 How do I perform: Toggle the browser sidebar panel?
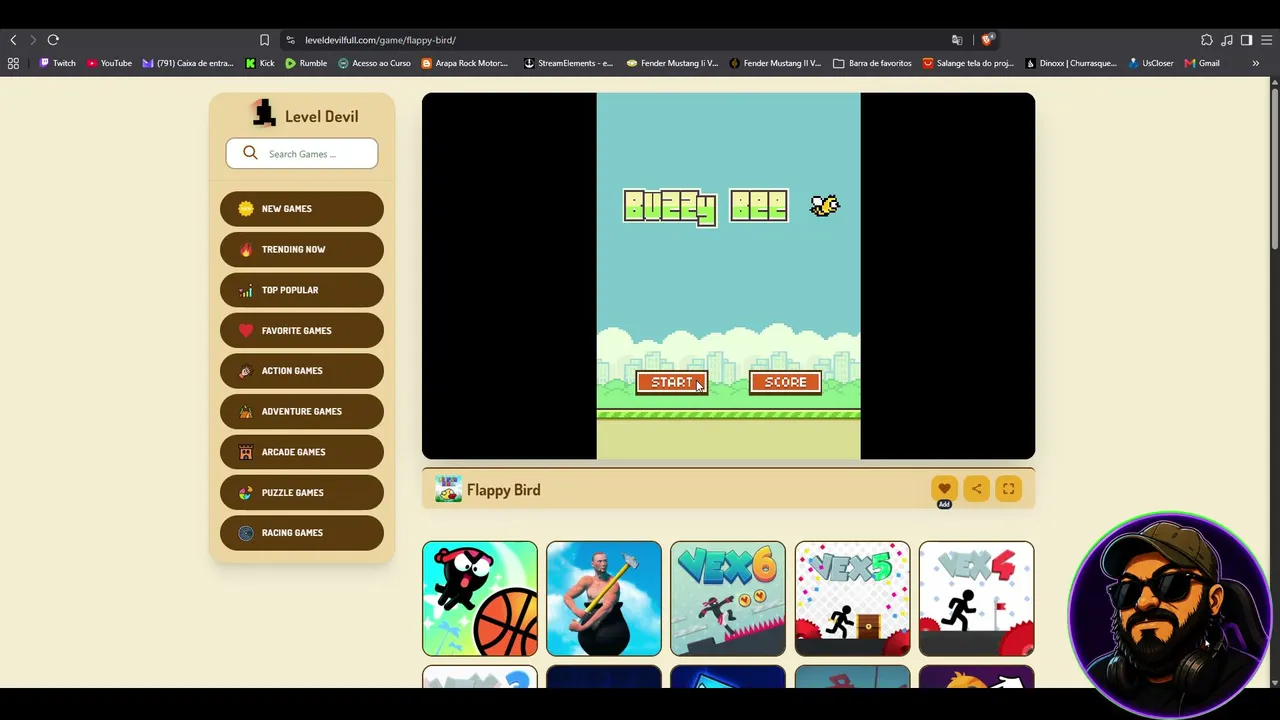(x=1246, y=40)
